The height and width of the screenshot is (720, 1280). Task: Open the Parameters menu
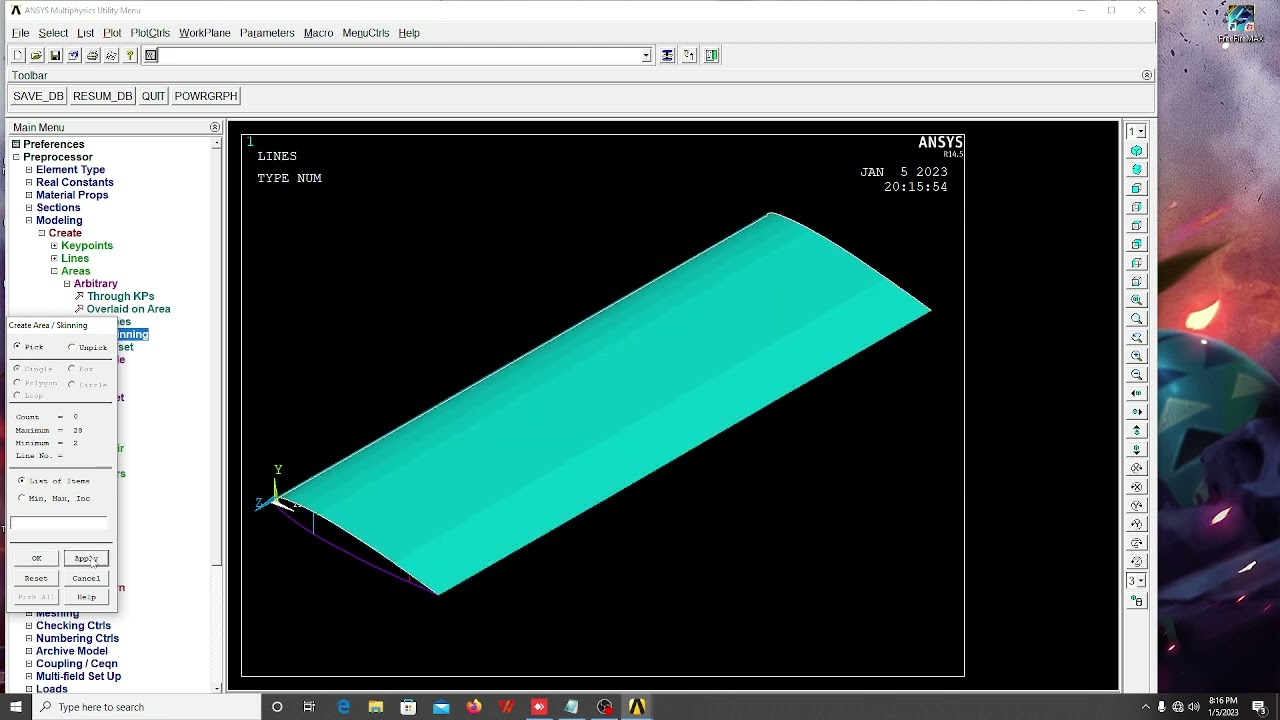coord(267,33)
